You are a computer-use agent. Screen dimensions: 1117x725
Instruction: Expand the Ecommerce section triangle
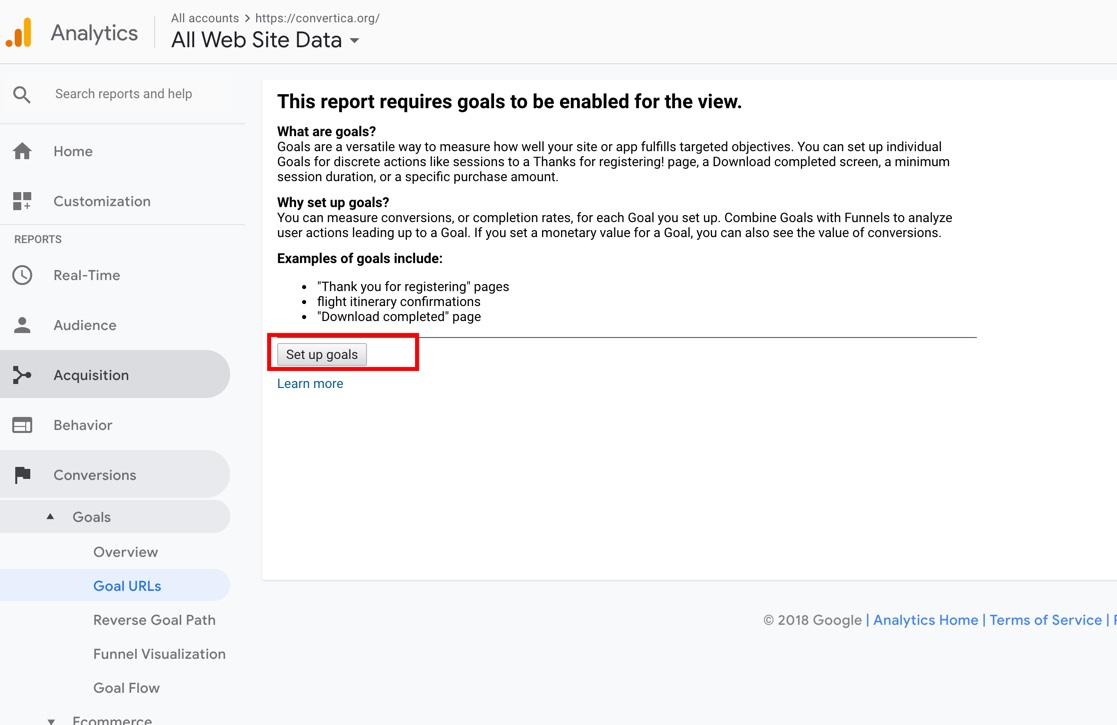click(x=51, y=720)
